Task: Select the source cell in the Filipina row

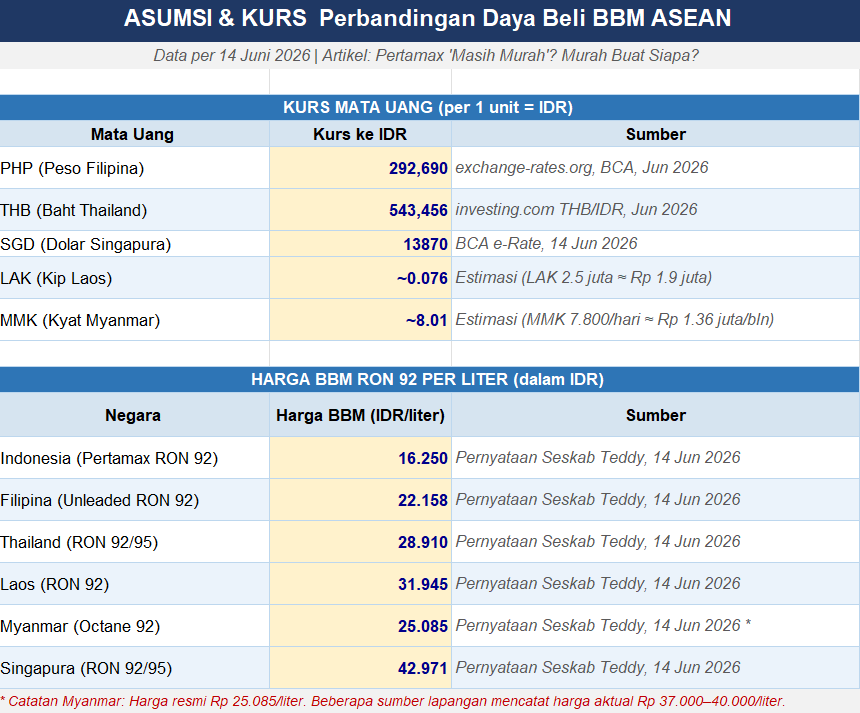Action: (x=655, y=500)
